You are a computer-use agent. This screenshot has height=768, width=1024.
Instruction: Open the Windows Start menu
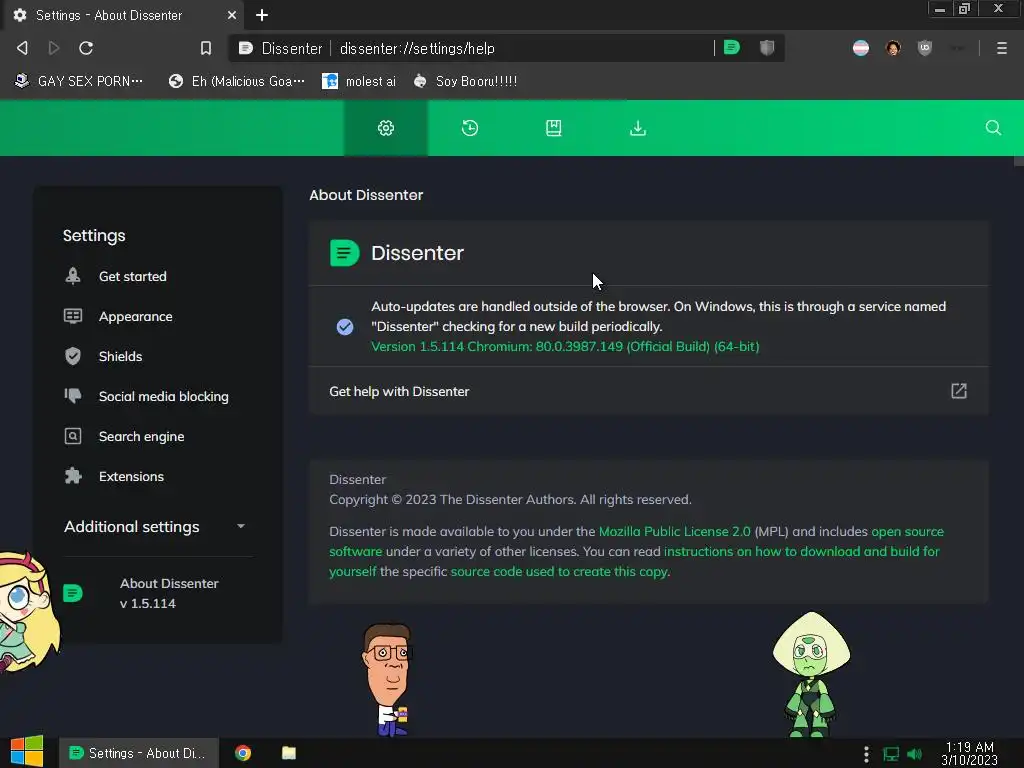[x=27, y=752]
